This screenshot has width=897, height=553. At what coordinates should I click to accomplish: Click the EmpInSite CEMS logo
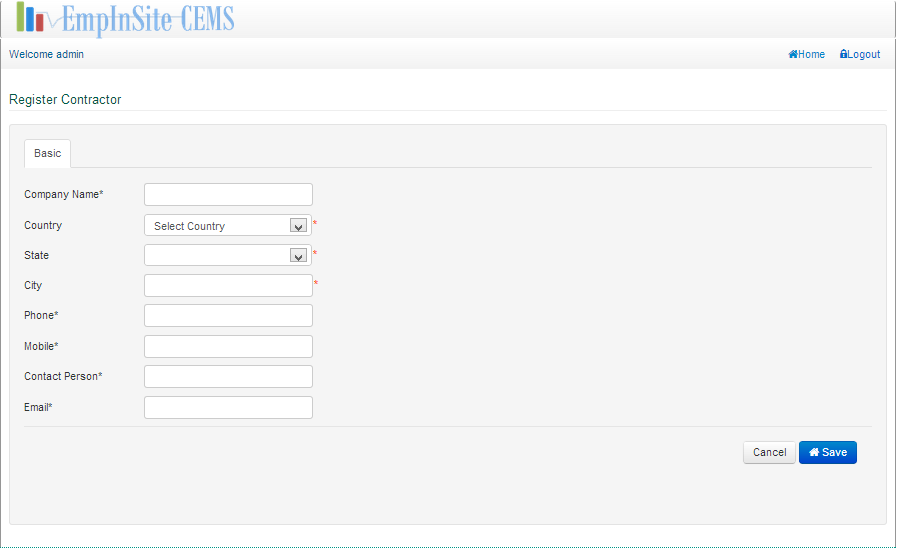[x=125, y=19]
